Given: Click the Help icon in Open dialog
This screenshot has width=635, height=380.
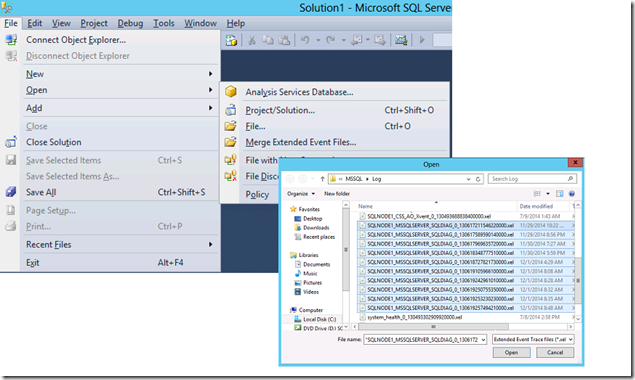Looking at the screenshot, I should pos(571,194).
